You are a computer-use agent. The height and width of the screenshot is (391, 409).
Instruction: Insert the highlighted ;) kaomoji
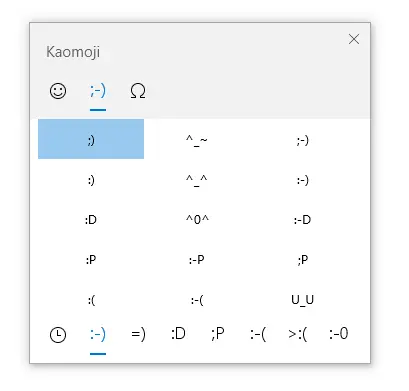[x=91, y=139]
